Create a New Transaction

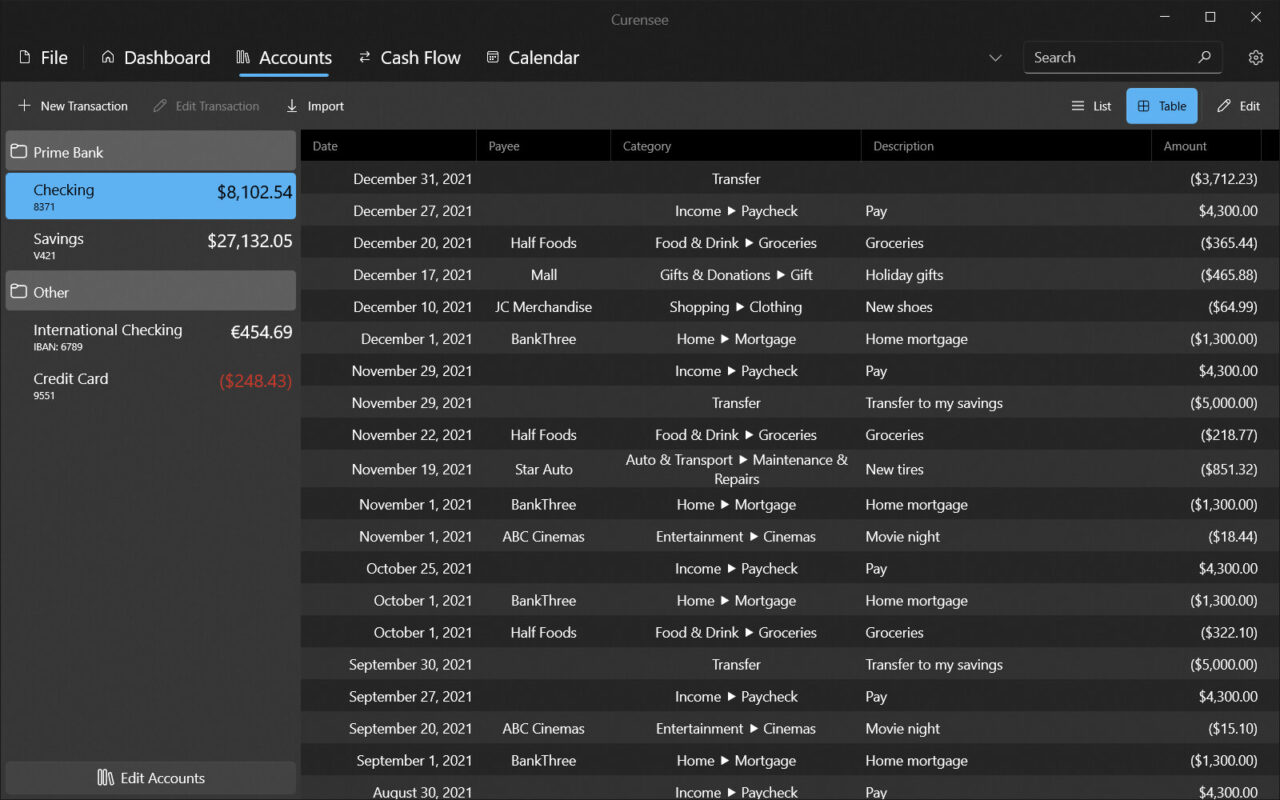[73, 106]
